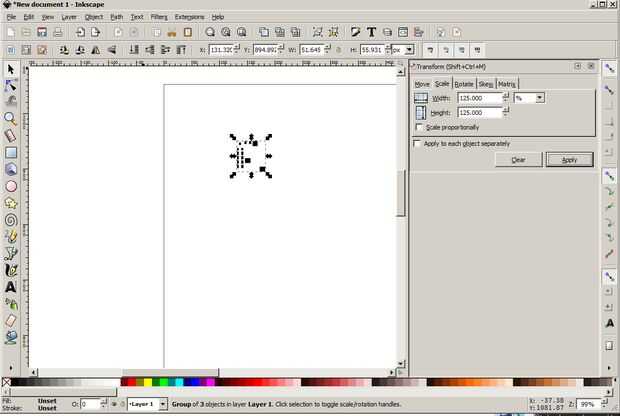Select the Rectangle tool

point(11,152)
